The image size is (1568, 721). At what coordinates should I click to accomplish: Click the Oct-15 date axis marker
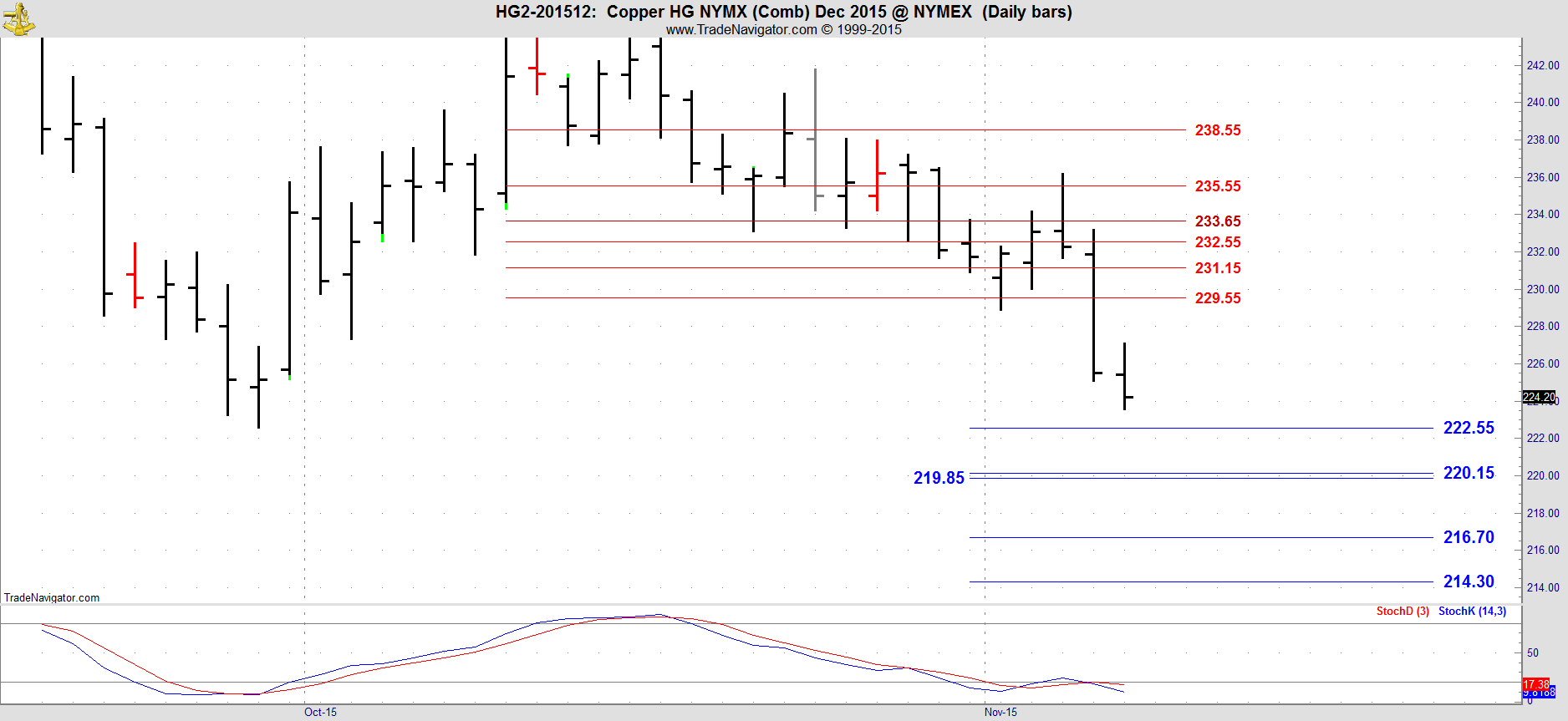[320, 712]
